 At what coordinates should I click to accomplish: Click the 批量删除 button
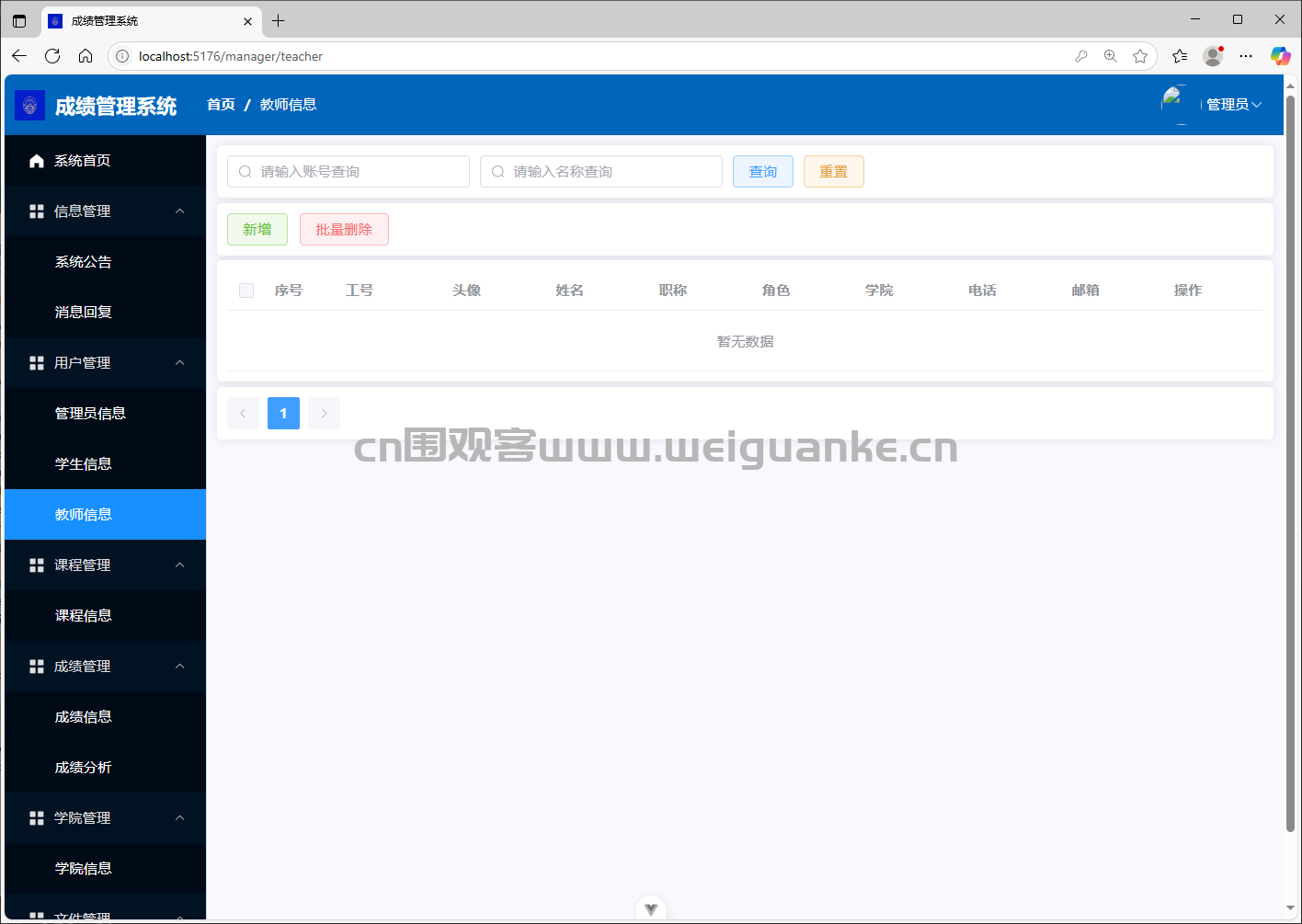[344, 230]
